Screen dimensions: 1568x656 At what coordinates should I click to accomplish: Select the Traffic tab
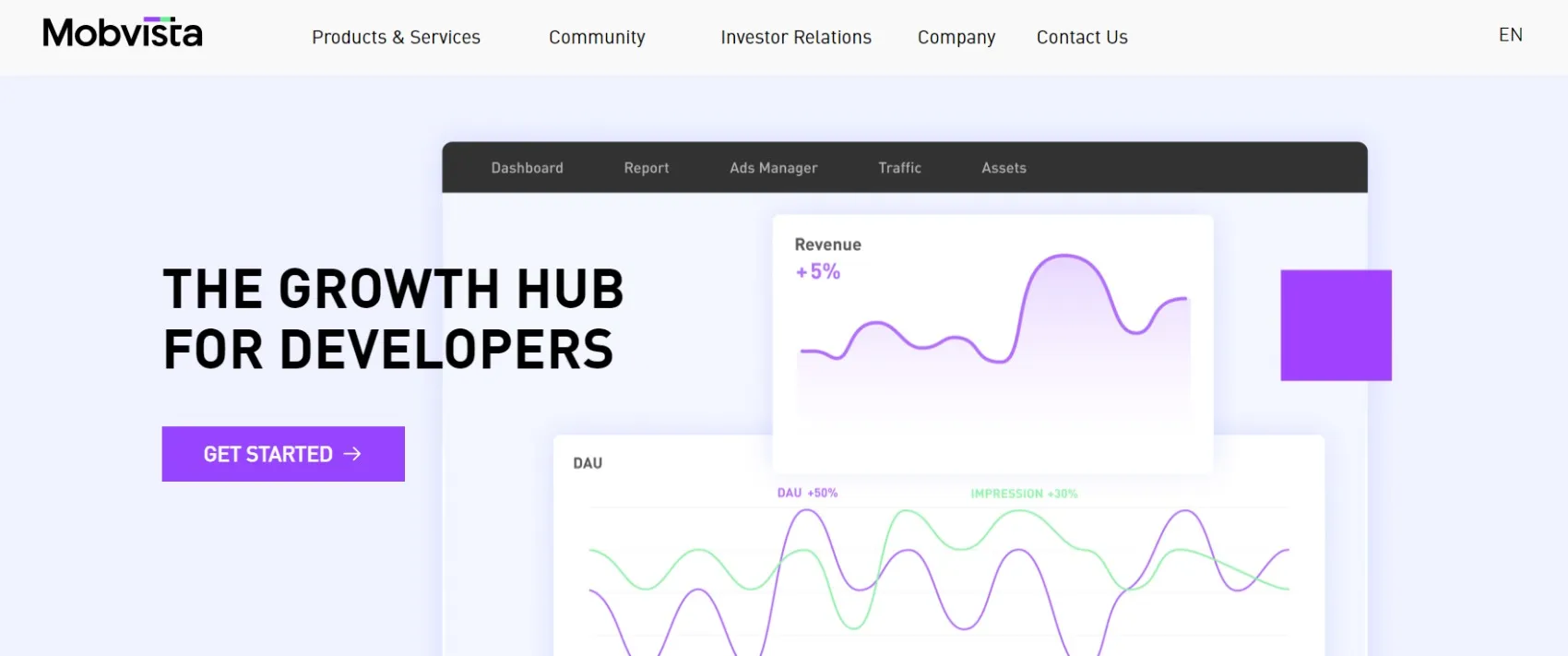(899, 168)
